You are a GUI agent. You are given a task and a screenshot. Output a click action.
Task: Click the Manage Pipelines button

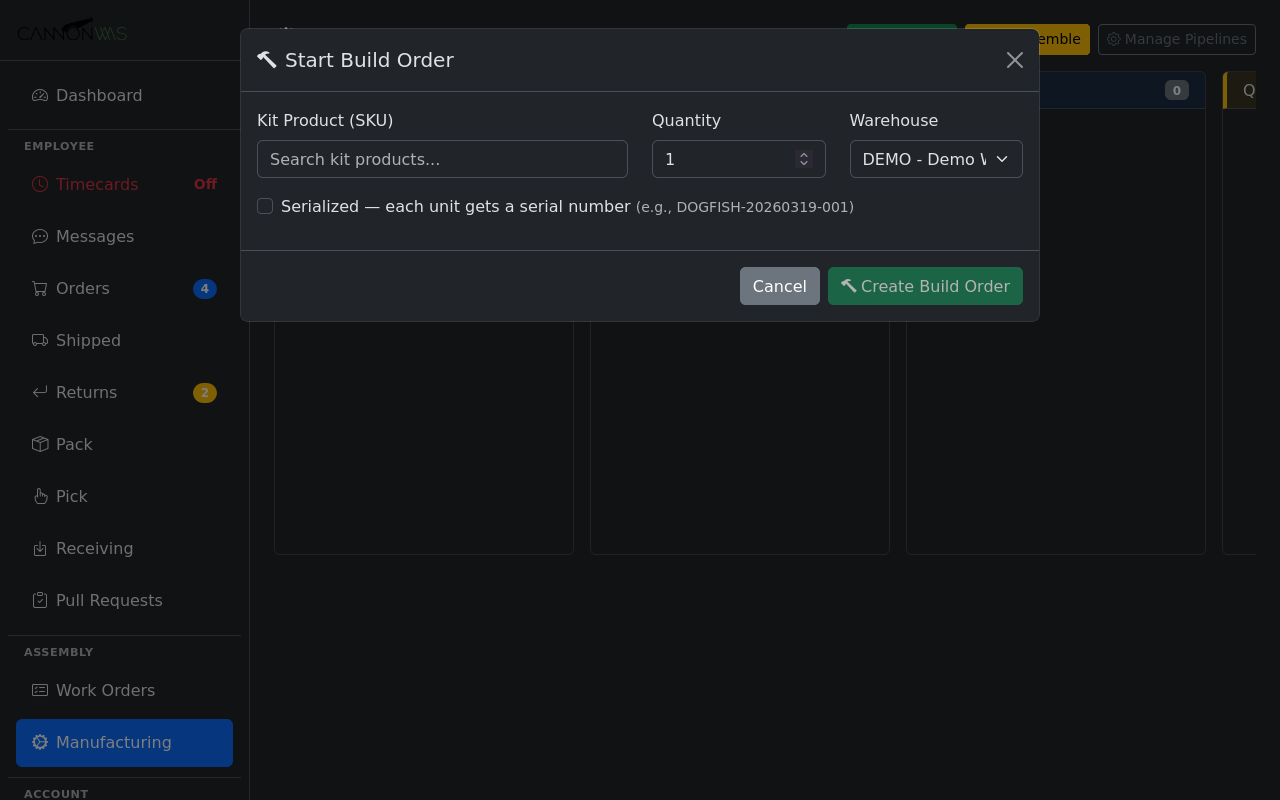point(1176,39)
